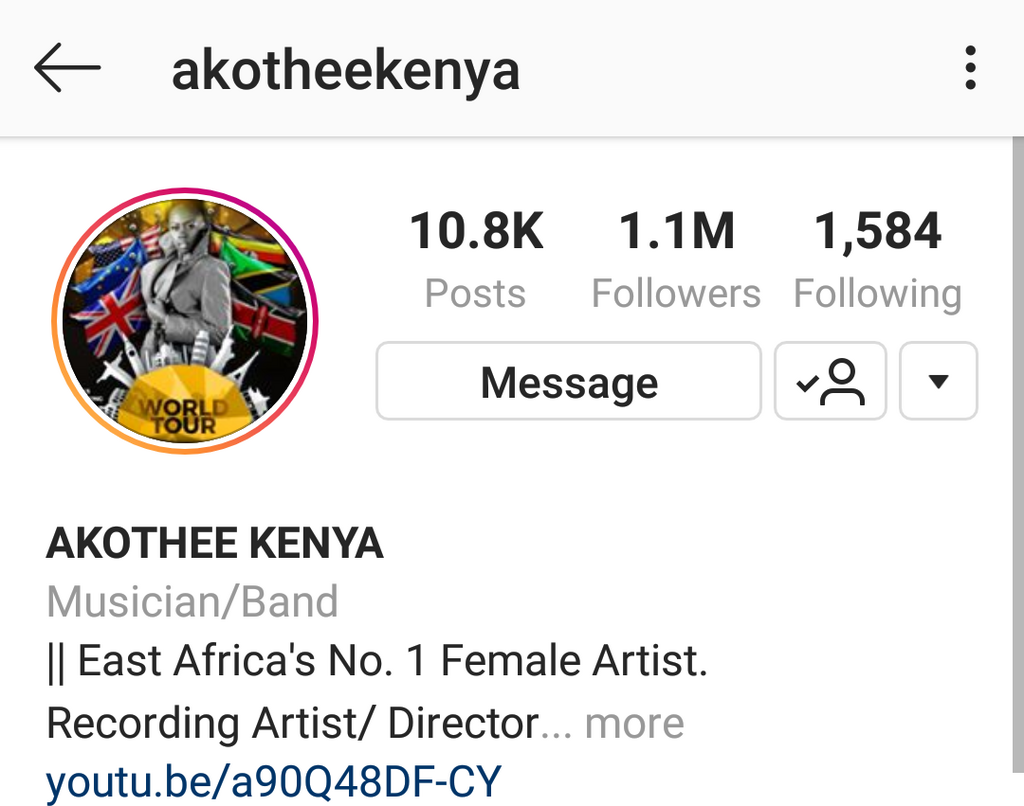Click the vertical scrollbar on right edge
This screenshot has height=806, width=1024.
point(1018,455)
